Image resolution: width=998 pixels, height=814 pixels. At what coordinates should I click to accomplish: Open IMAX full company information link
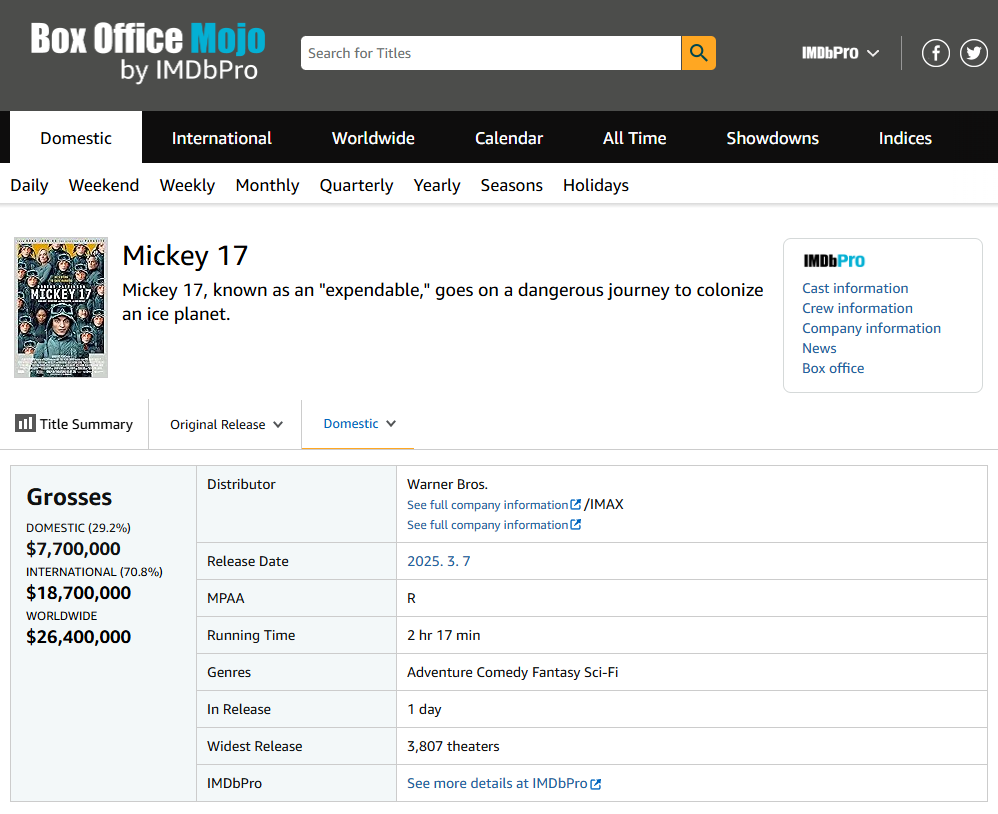[x=494, y=525]
